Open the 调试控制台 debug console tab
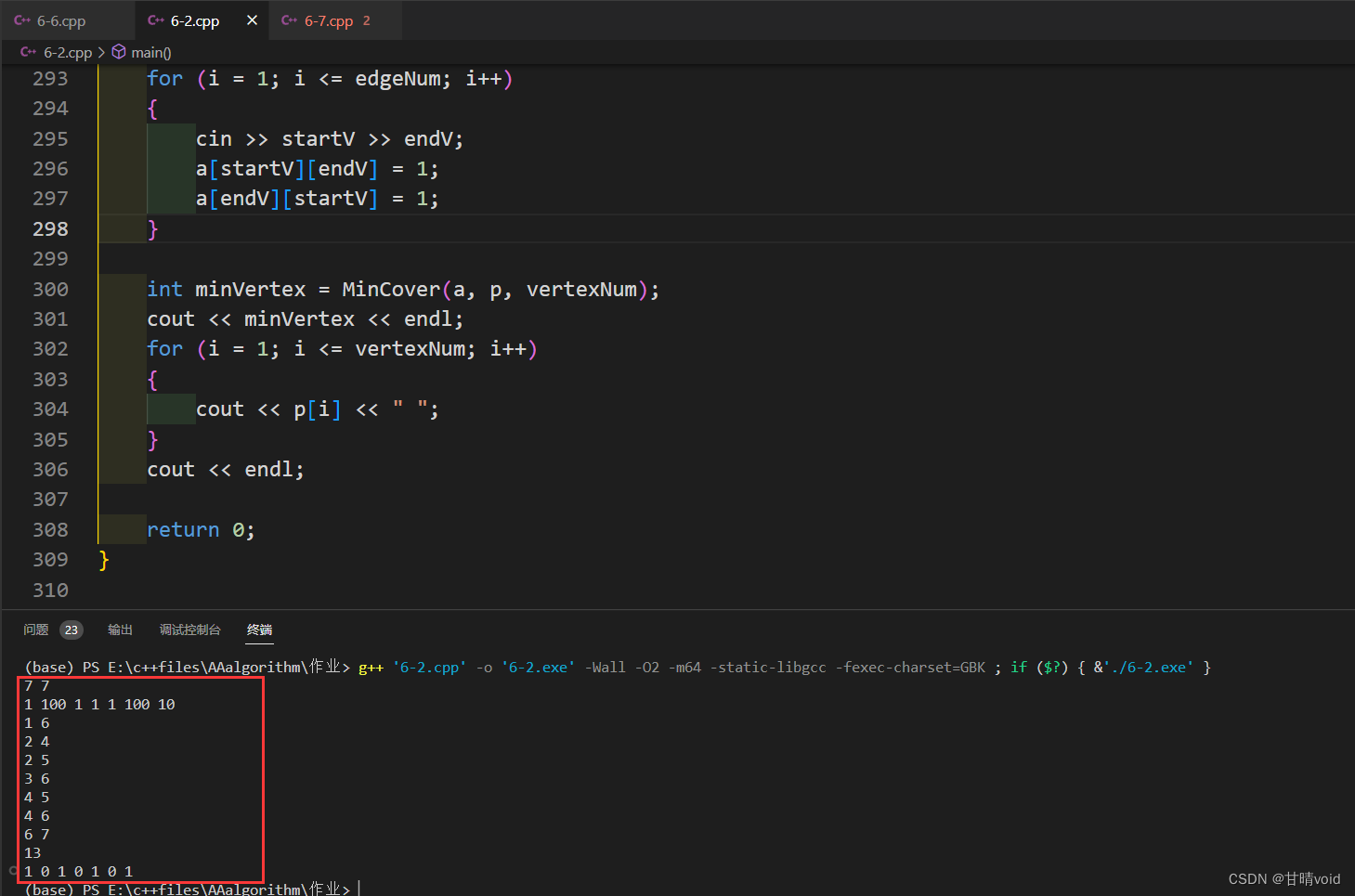Viewport: 1355px width, 896px height. pos(190,630)
